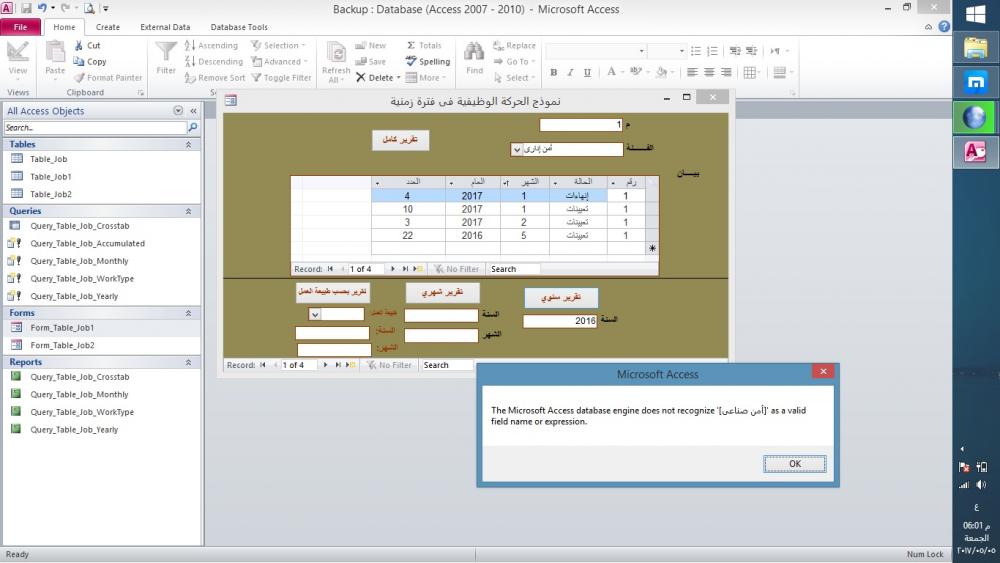Click volume icon in system tray
This screenshot has width=1000, height=563.
click(x=981, y=485)
